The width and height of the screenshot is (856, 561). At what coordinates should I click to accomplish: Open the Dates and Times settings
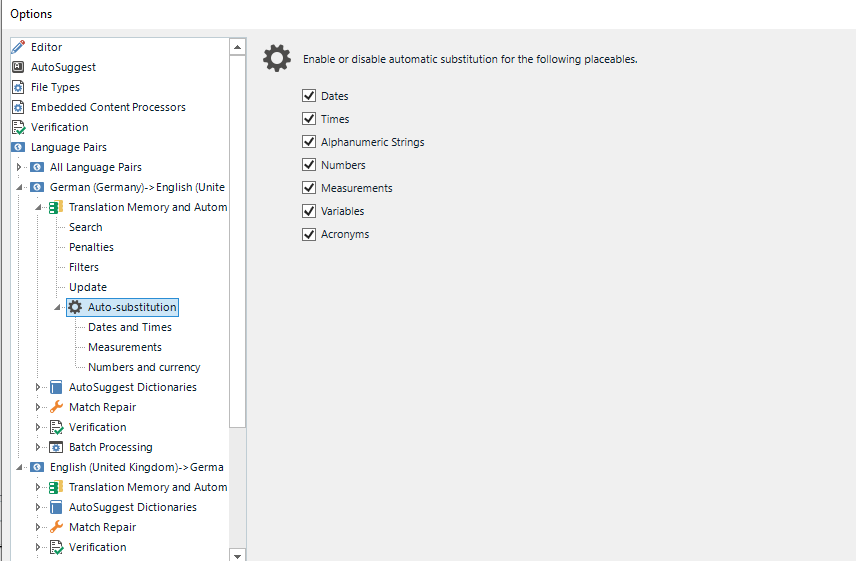130,327
